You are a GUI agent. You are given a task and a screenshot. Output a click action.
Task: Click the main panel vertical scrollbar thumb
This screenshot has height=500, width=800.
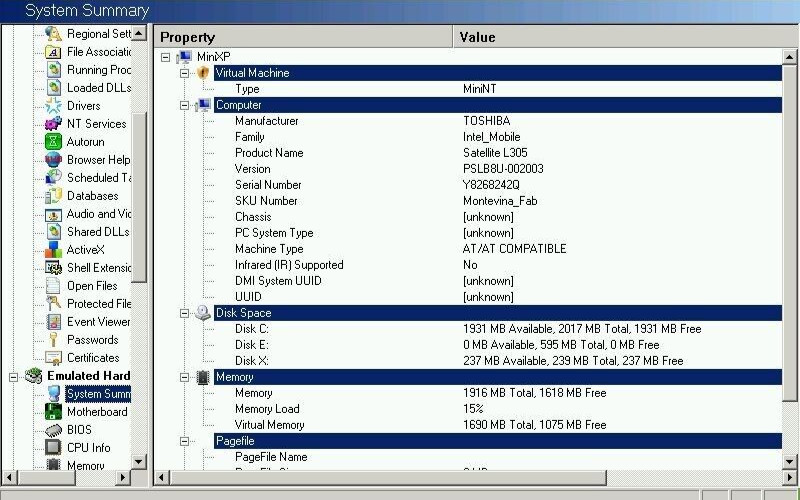pos(790,233)
